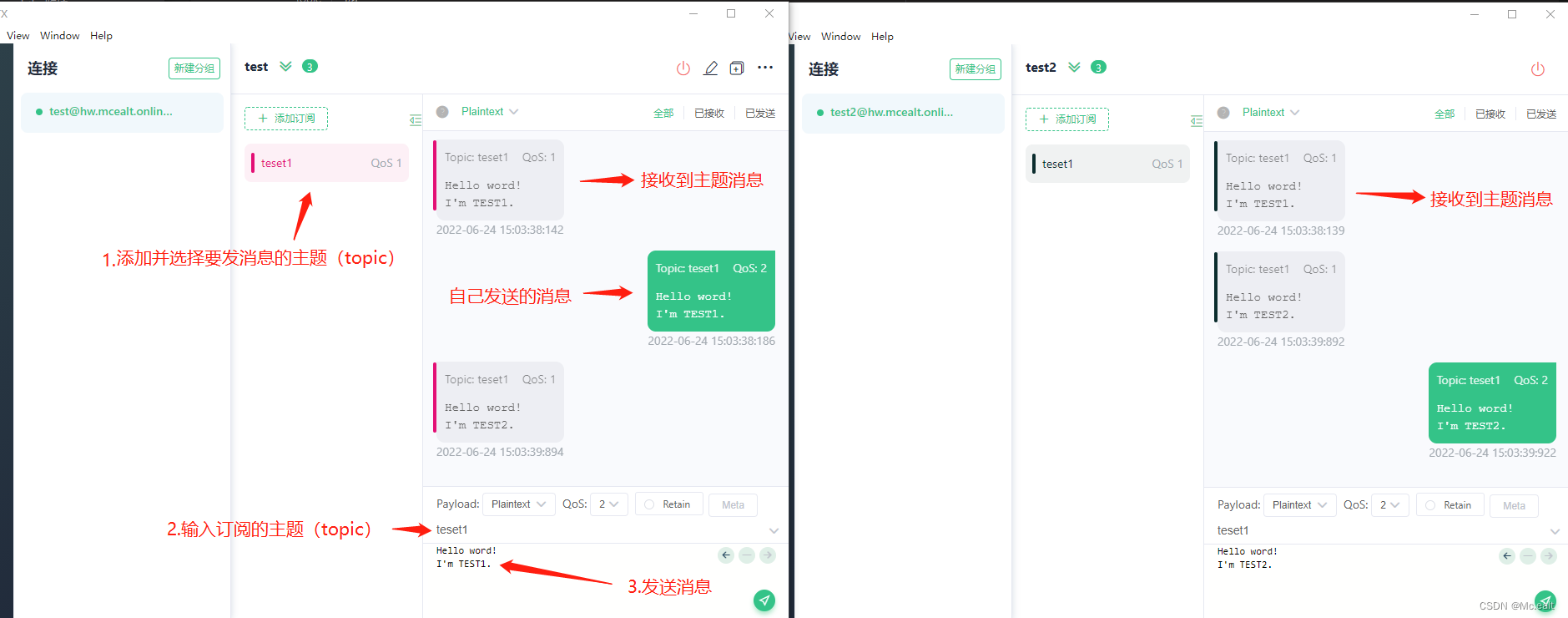Collapse the subscription list icon in test window
This screenshot has height=618, width=1568.
coord(416,120)
